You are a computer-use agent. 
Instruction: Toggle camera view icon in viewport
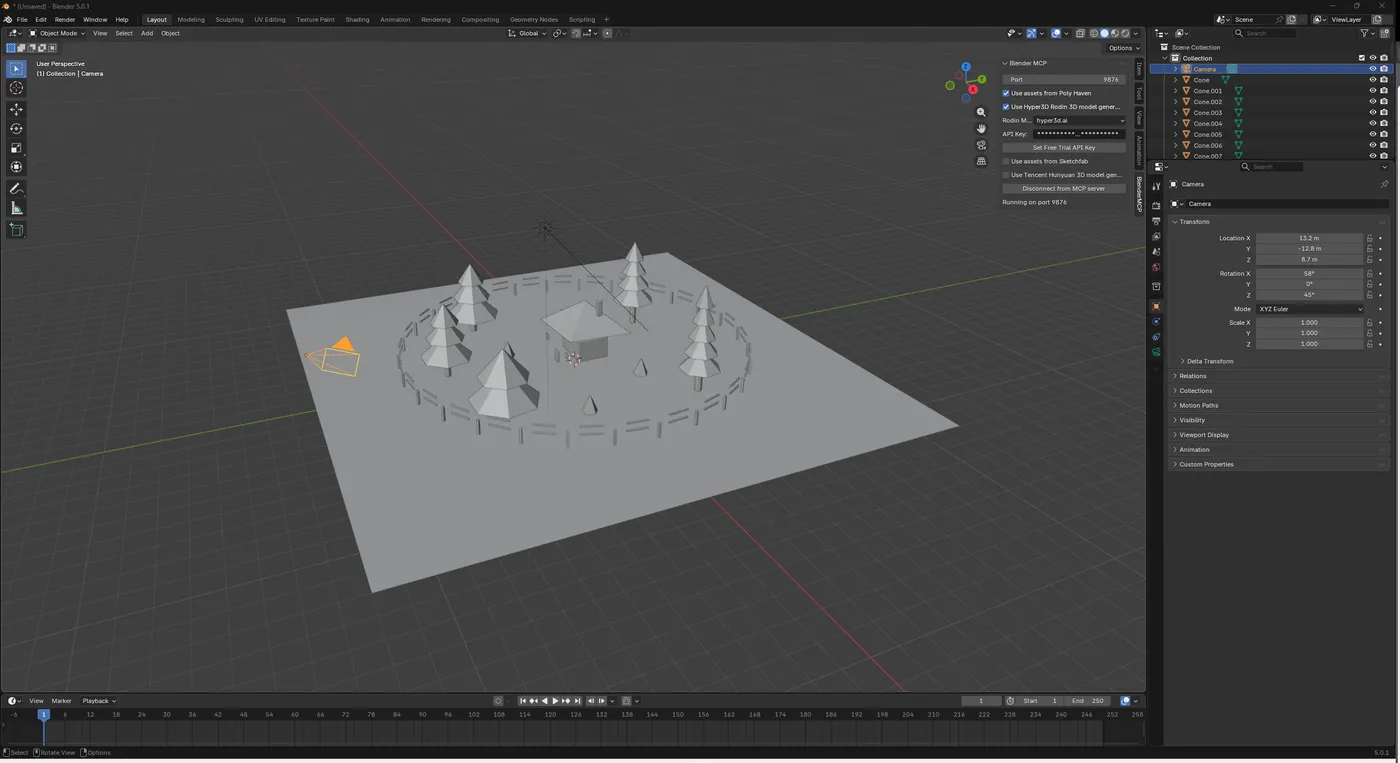[981, 145]
